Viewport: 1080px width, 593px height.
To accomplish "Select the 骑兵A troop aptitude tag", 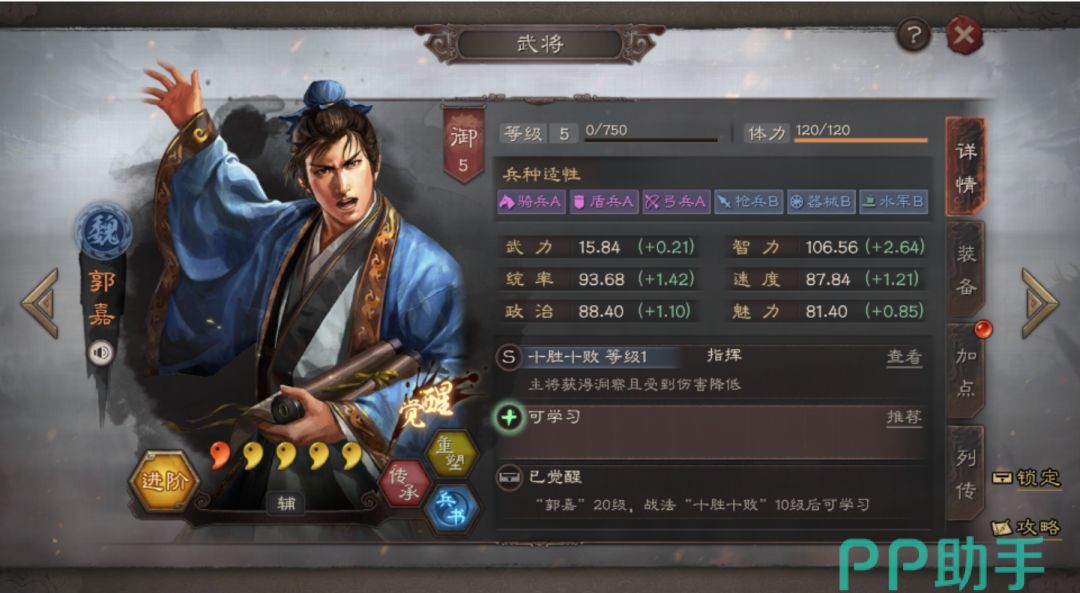I will [531, 202].
